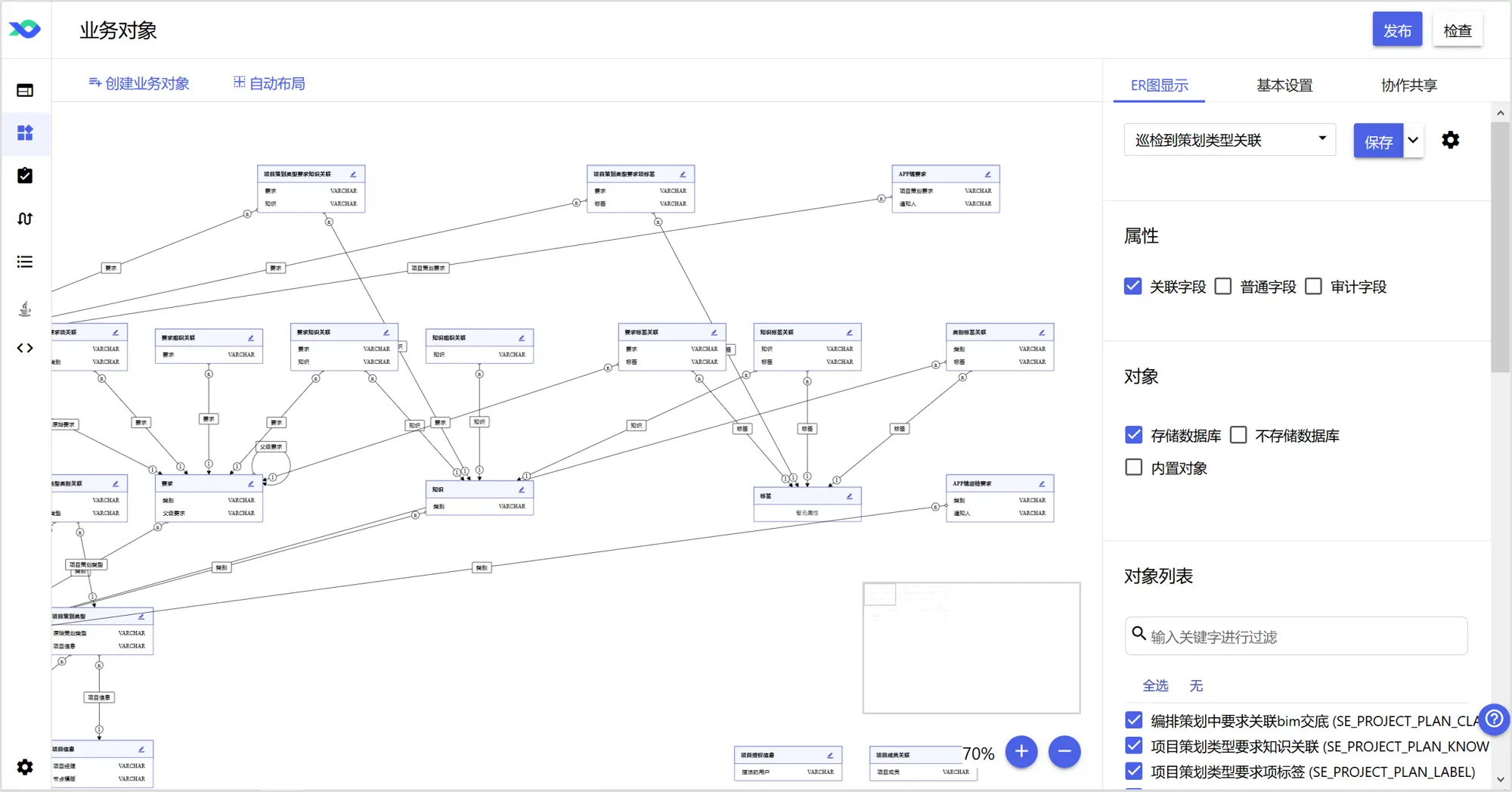
Task: Click the 检查 check button
Action: [x=1458, y=30]
